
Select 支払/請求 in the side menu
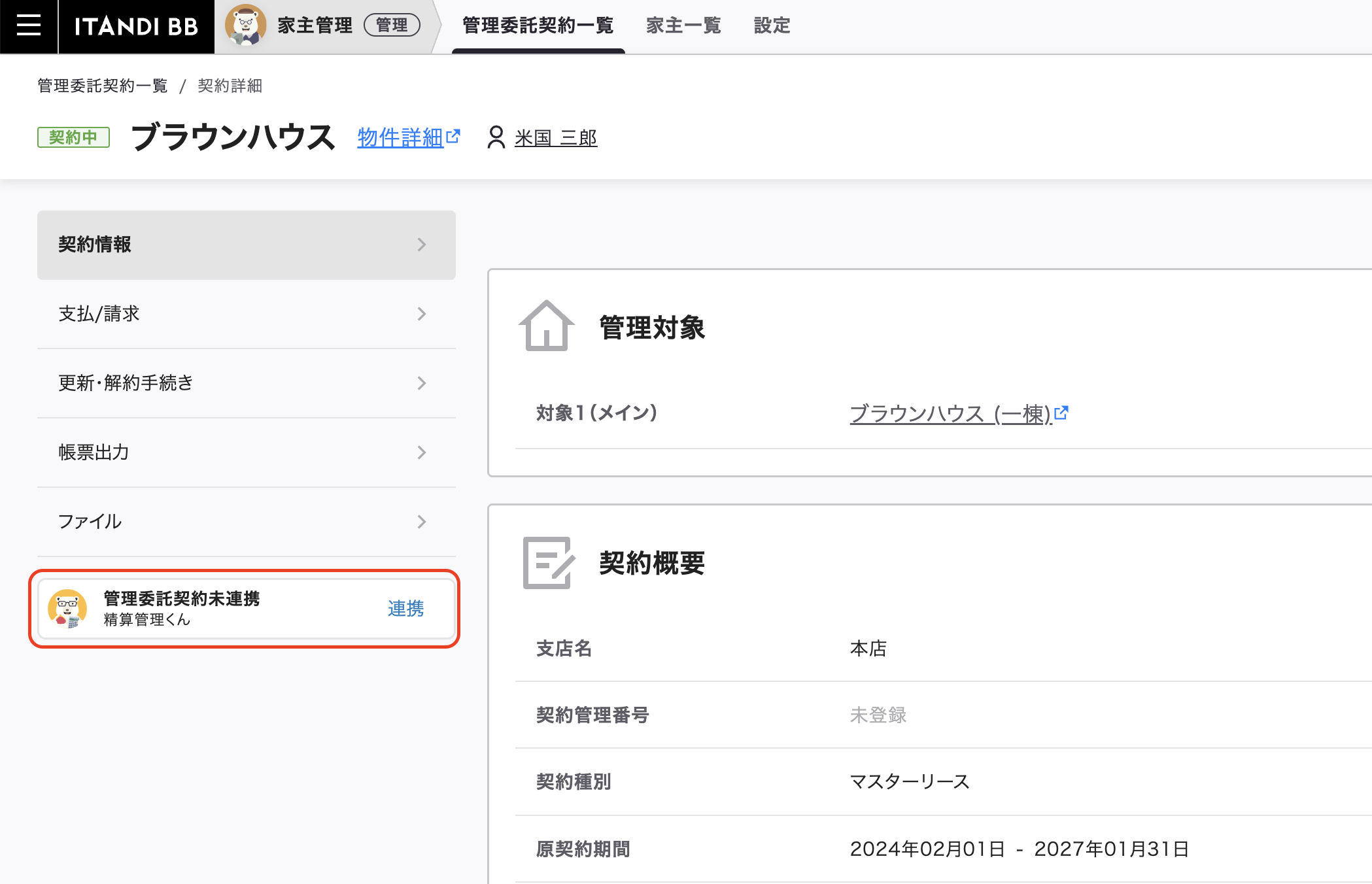(x=247, y=314)
